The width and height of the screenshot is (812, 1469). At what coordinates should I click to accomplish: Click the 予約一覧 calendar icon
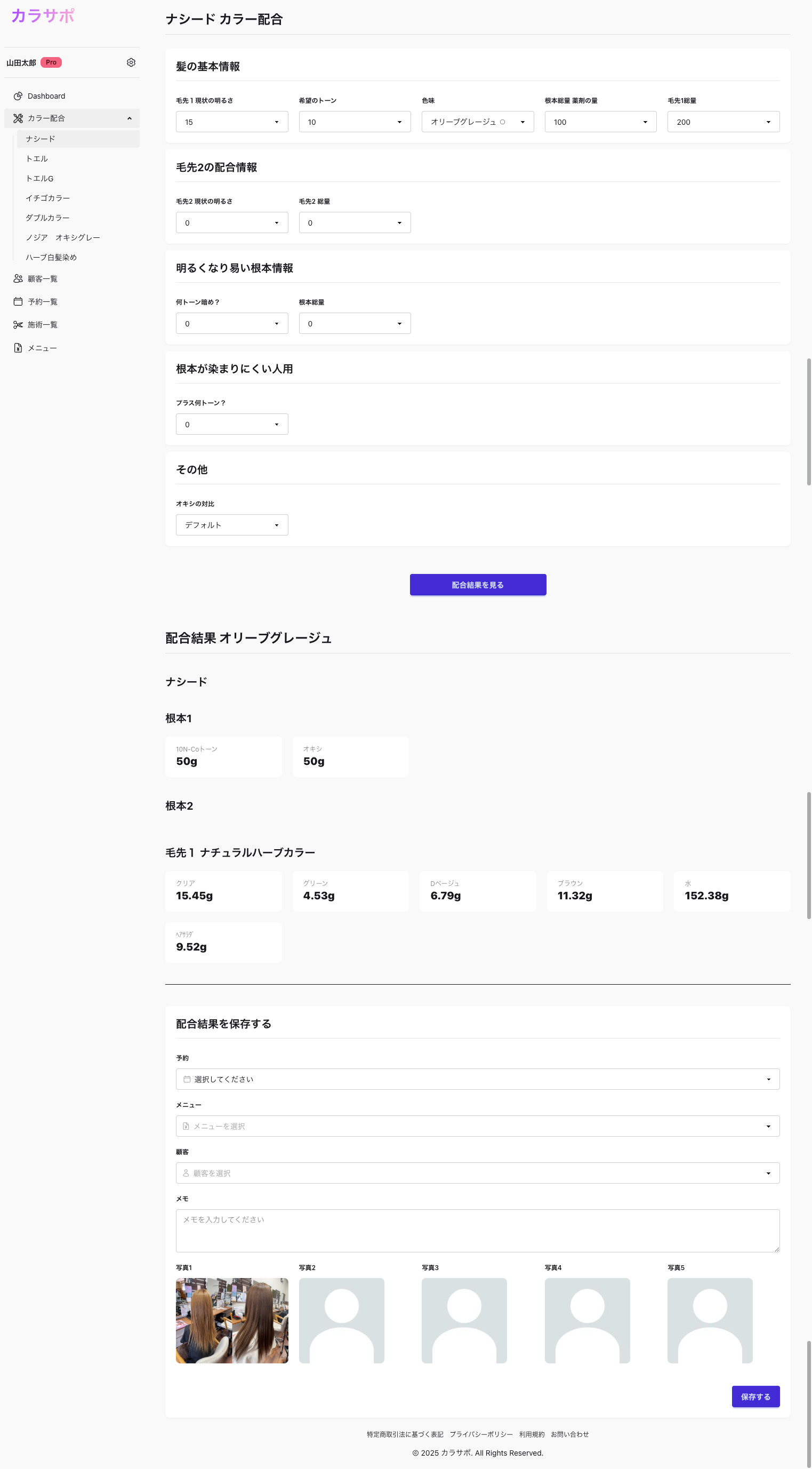point(18,302)
